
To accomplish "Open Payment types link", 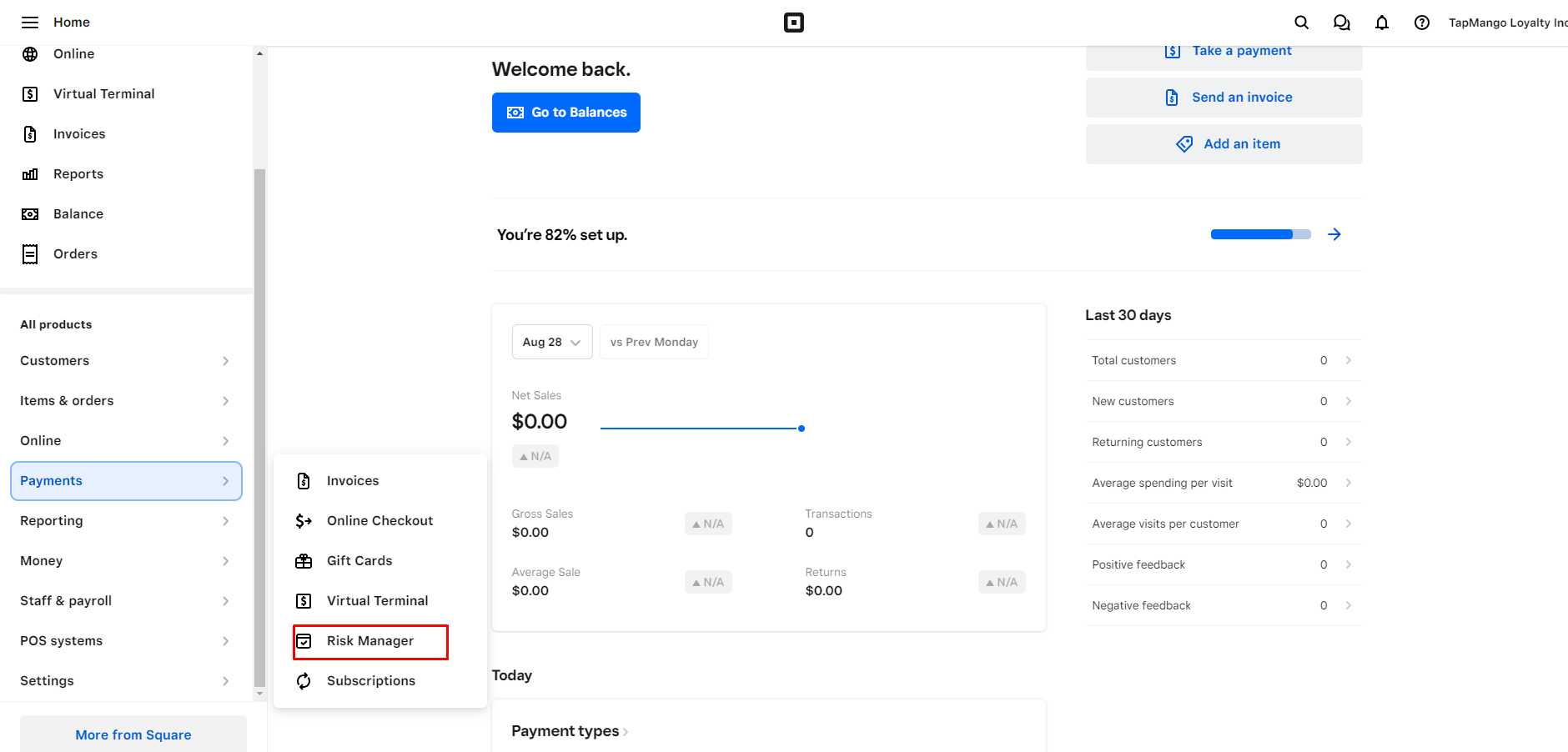I will pos(570,731).
